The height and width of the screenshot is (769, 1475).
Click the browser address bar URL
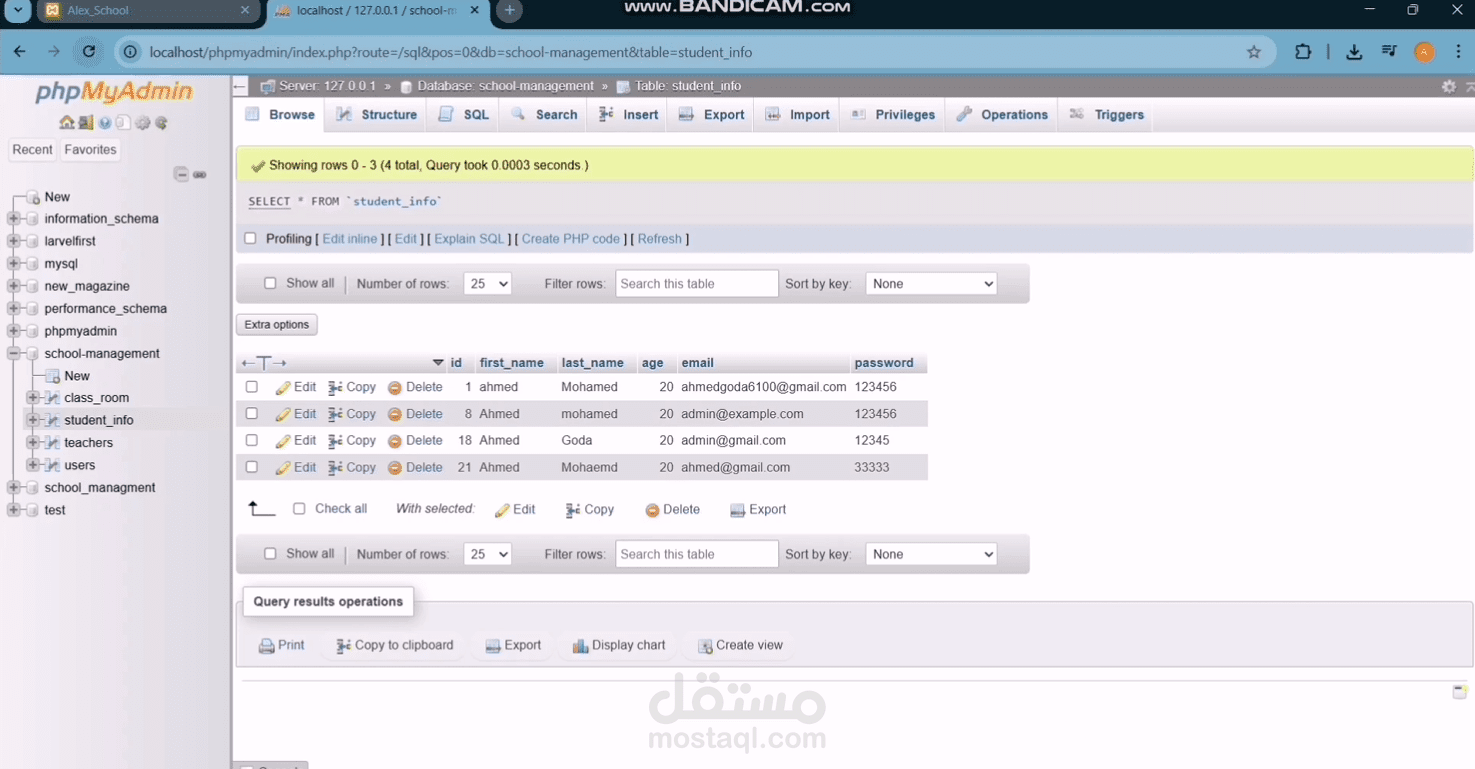pos(451,52)
